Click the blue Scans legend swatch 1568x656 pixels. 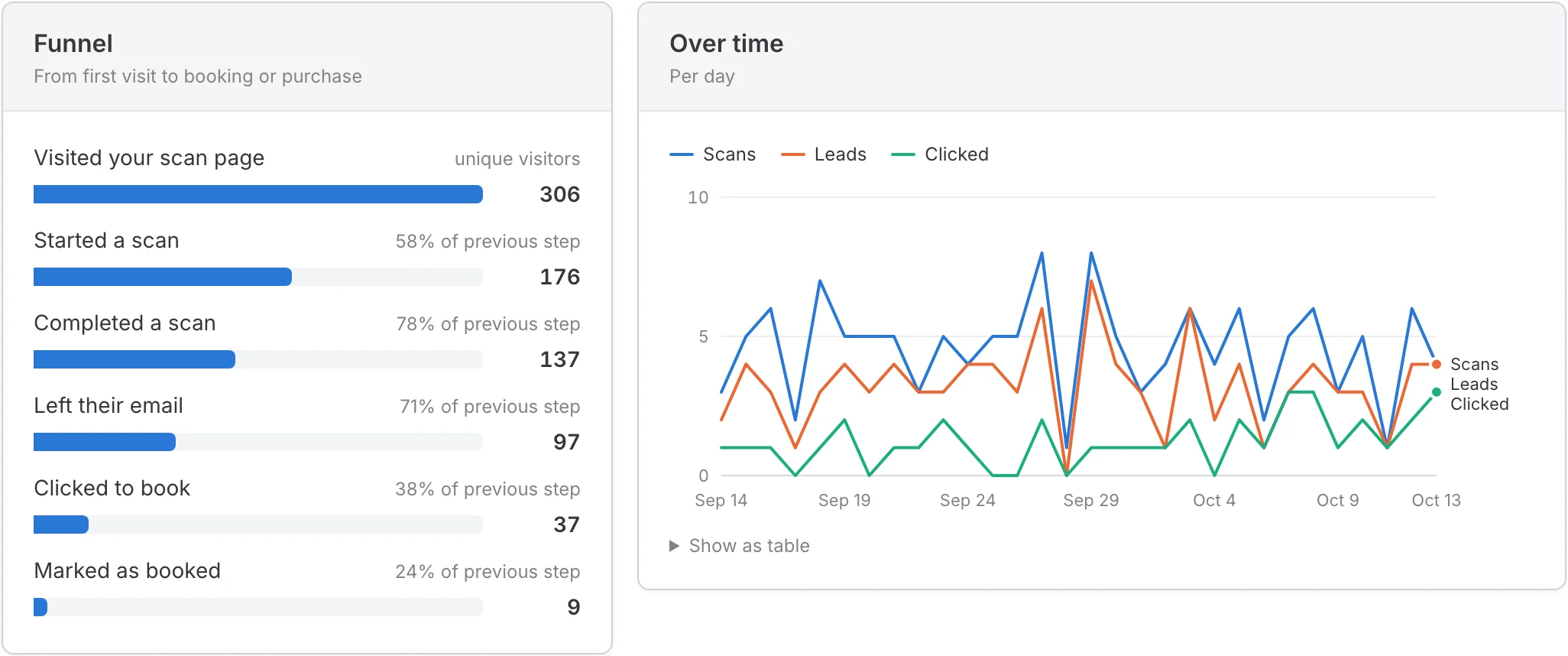[681, 154]
